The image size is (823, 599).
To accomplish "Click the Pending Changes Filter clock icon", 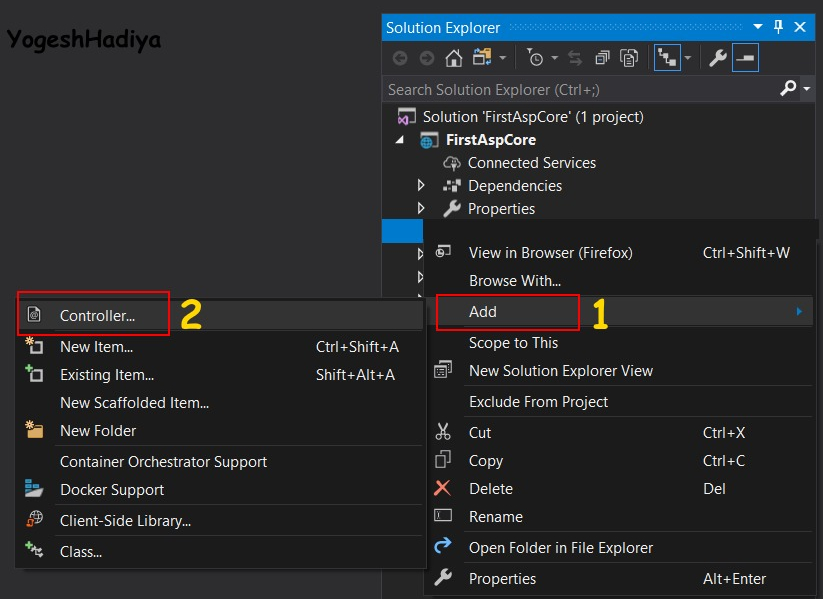I will pos(536,58).
